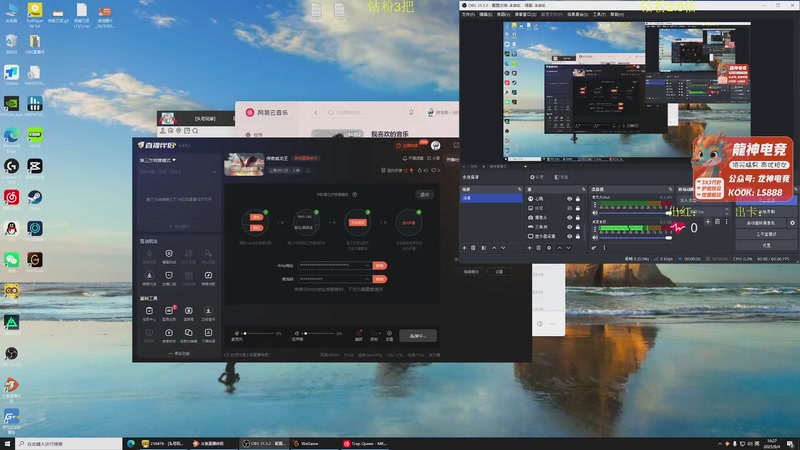
Task: Lock the topmost source in Sources list
Action: pyautogui.click(x=578, y=199)
